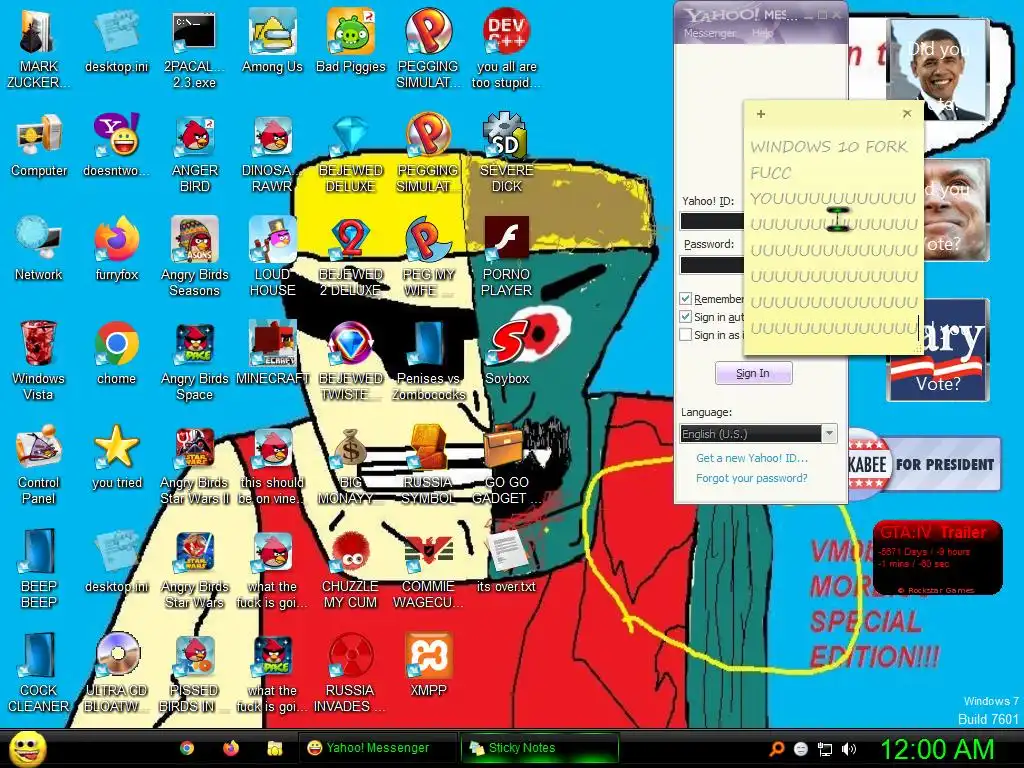Screen dimensions: 1024x768
Task: Open the ULTRA CD BLOATW disc icon
Action: pyautogui.click(x=117, y=672)
